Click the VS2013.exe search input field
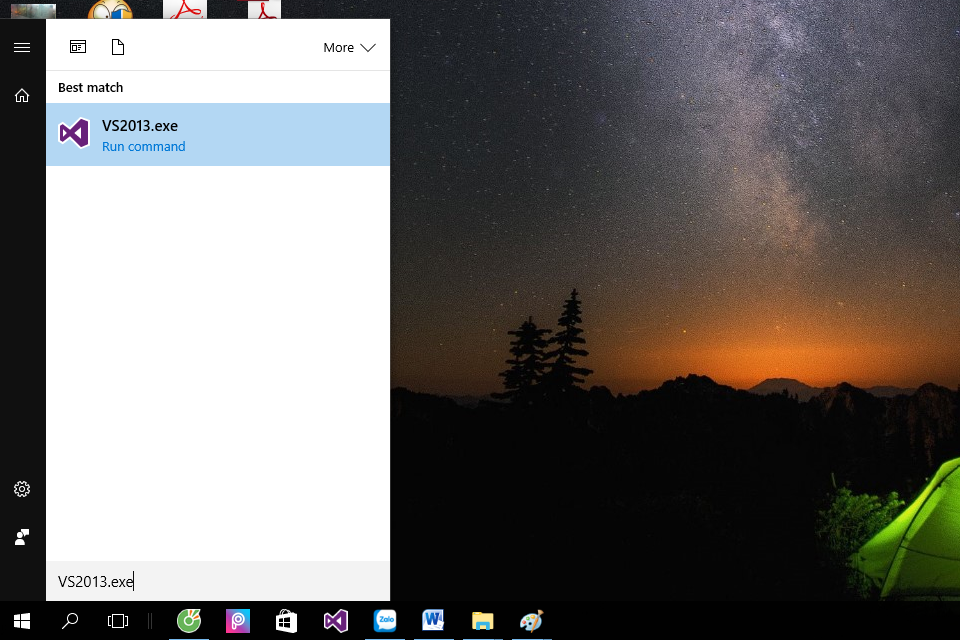 point(218,581)
